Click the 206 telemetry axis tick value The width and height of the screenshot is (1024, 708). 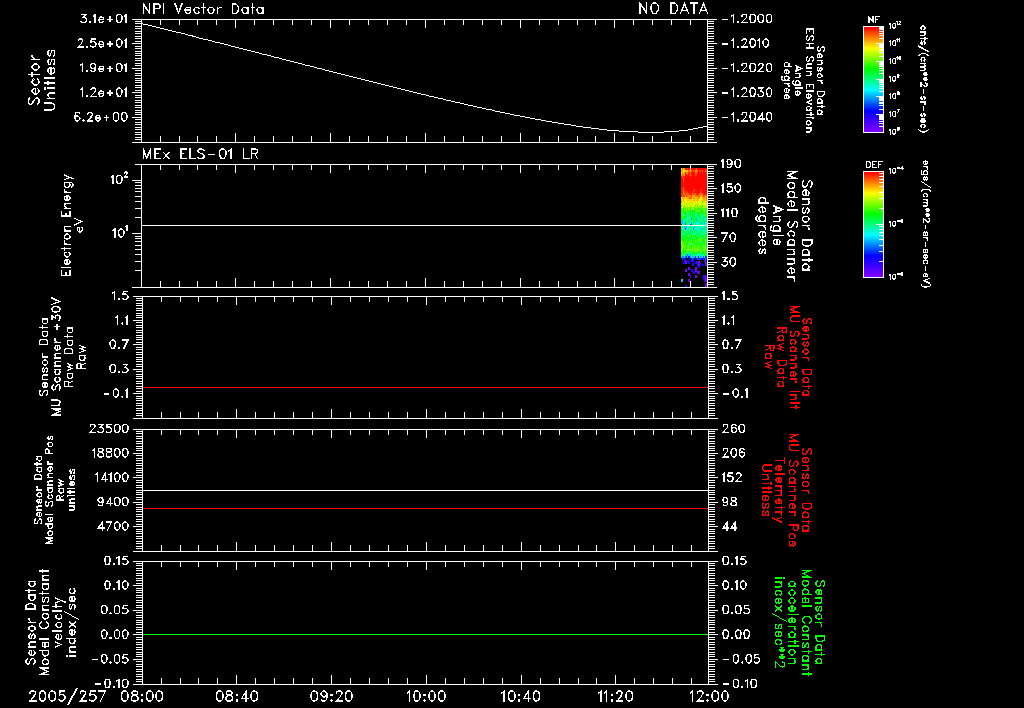(732, 453)
